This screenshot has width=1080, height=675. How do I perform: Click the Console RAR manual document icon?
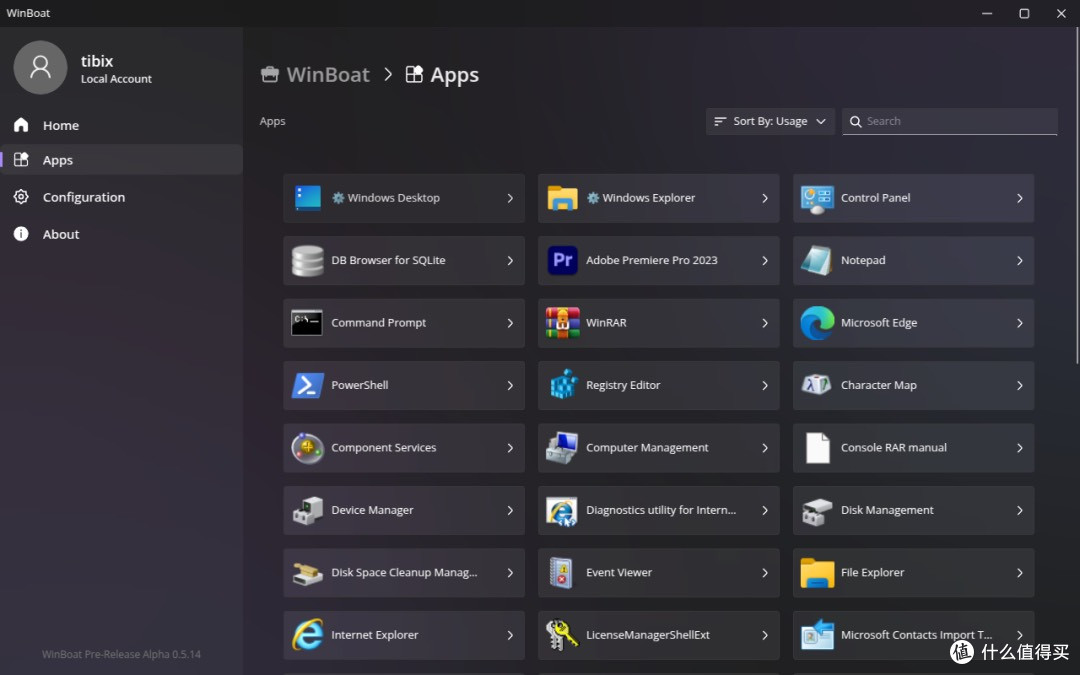818,448
